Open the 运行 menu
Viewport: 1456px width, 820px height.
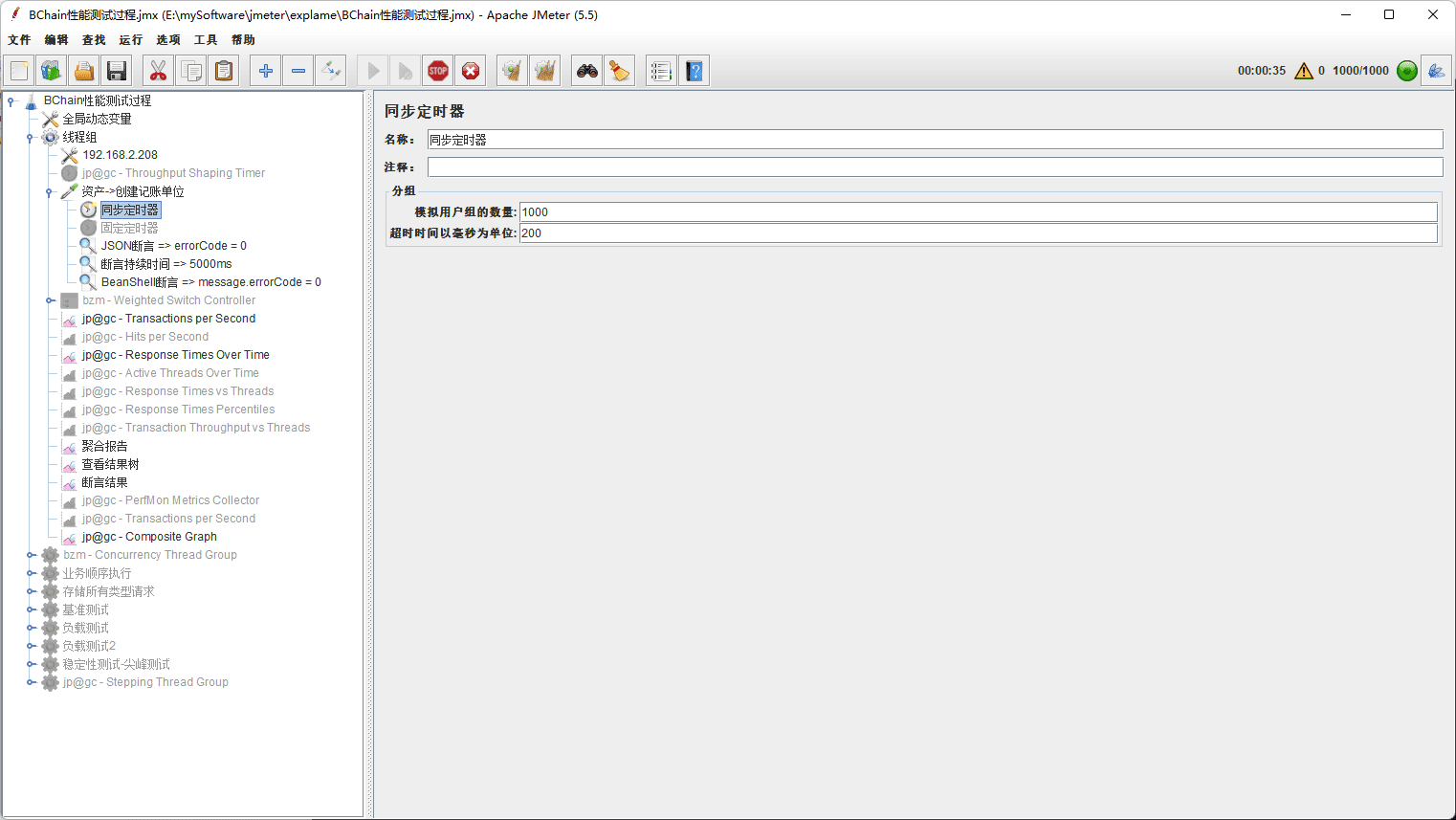pyautogui.click(x=131, y=40)
